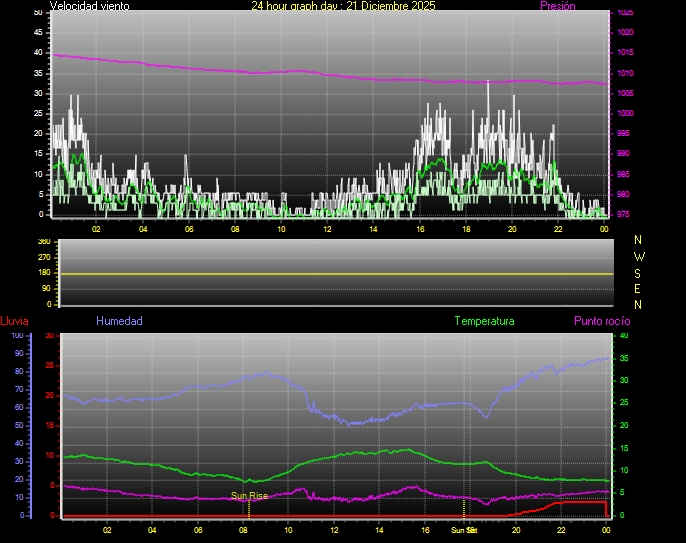Click the red Lluvia label

(14, 321)
